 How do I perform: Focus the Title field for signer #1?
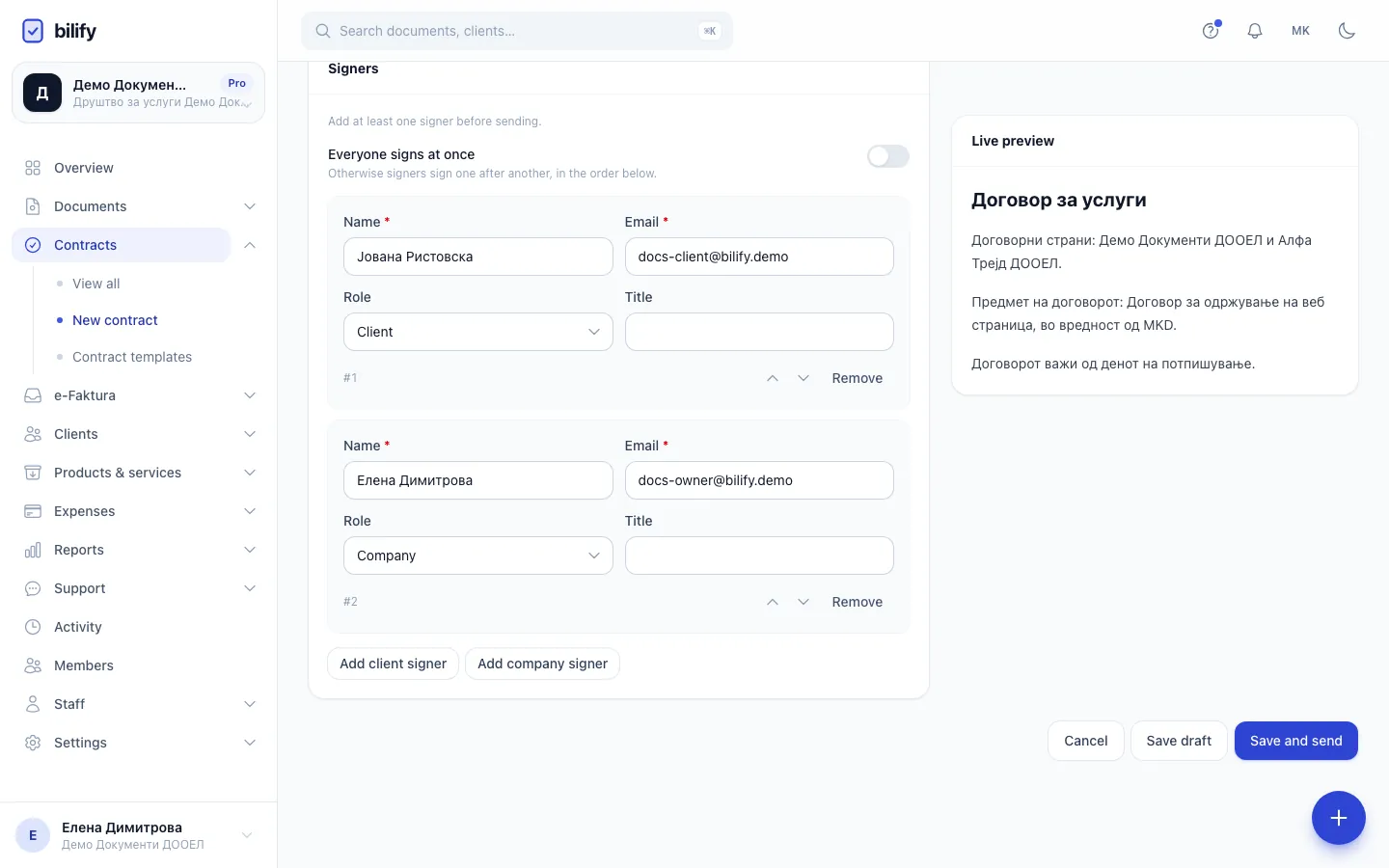tap(759, 332)
